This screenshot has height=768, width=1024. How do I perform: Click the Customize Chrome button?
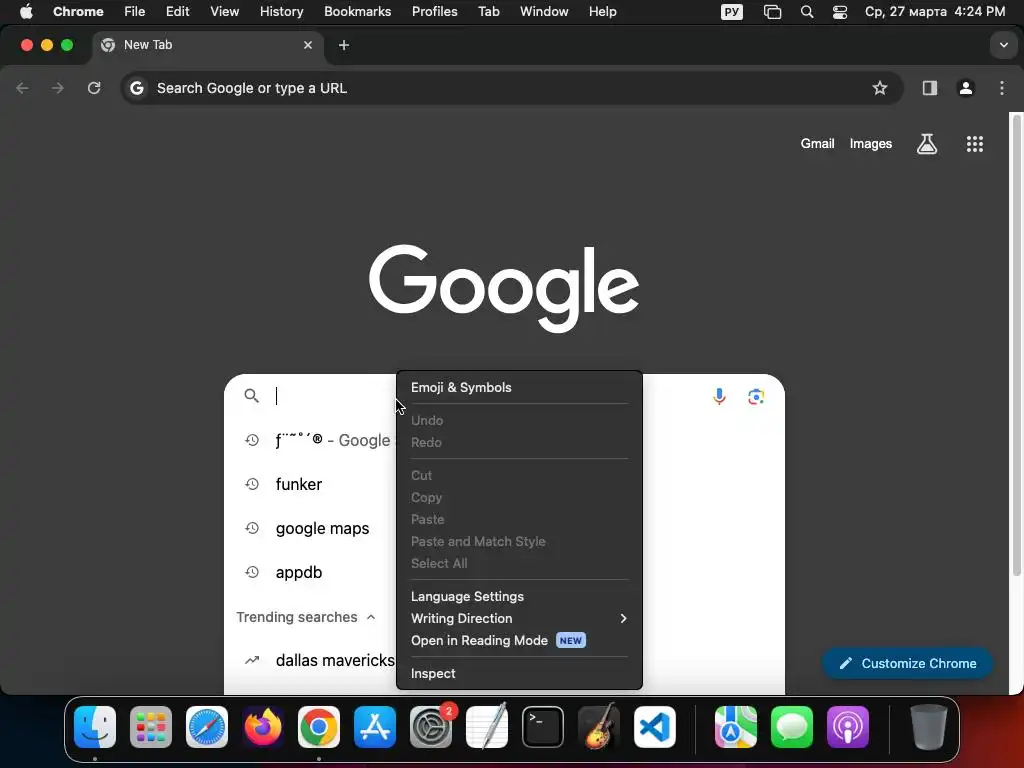(x=907, y=664)
